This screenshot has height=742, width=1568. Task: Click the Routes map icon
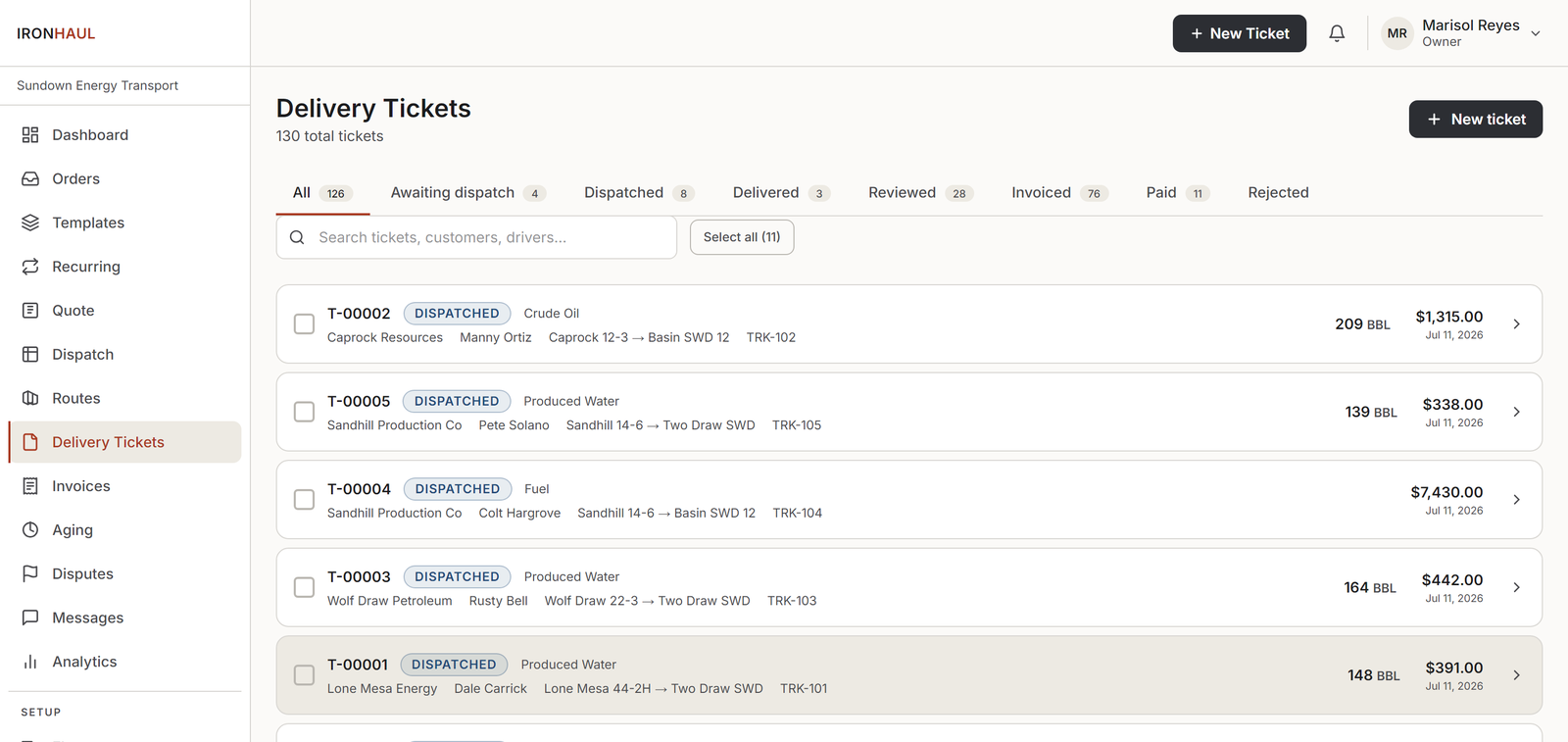click(x=30, y=398)
